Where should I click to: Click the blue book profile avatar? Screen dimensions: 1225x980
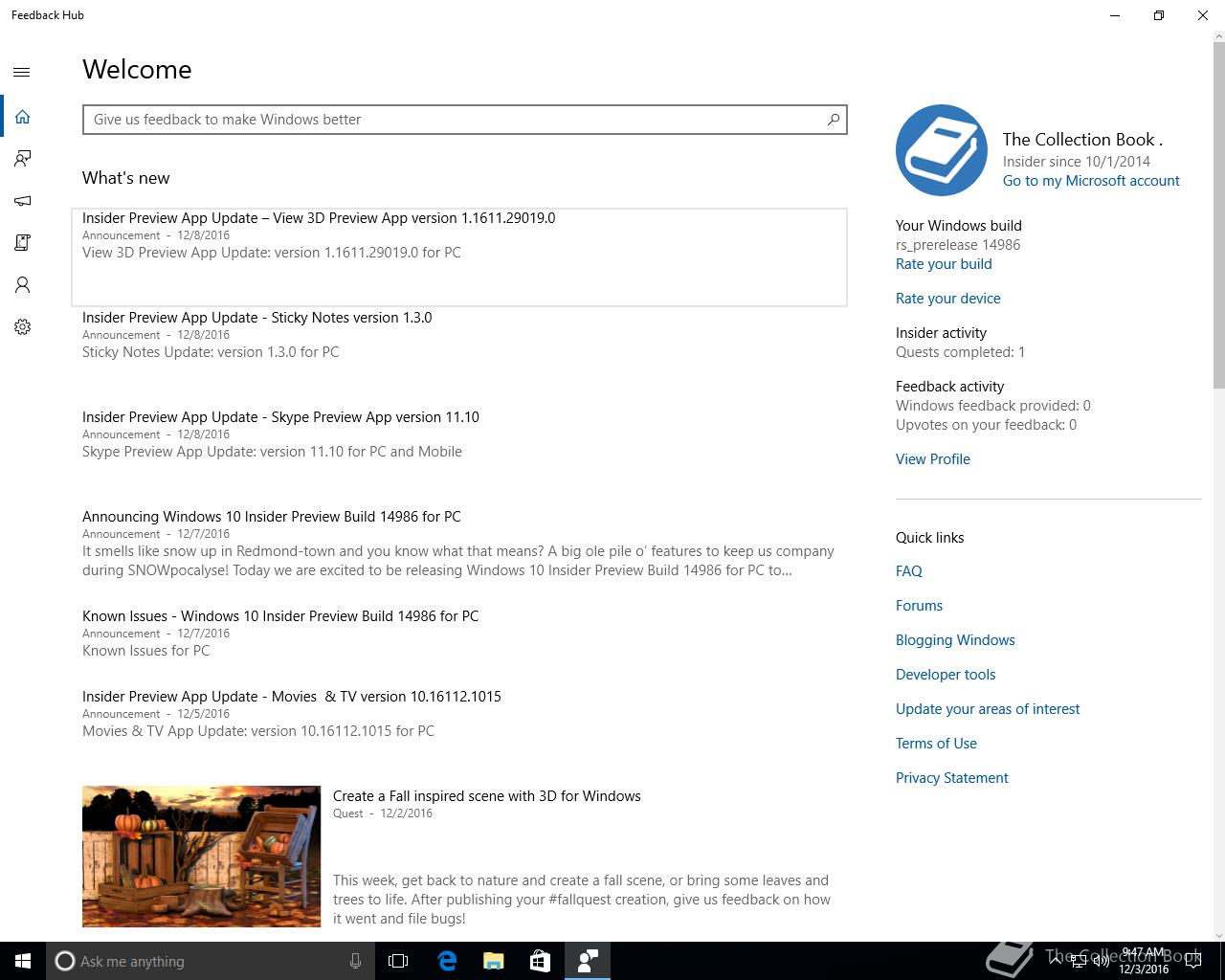942,150
